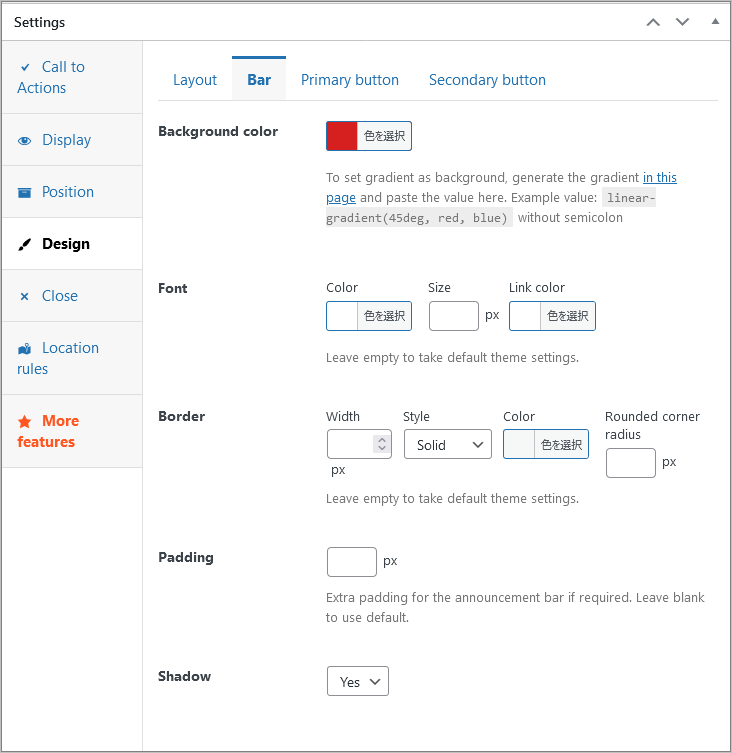Click the eye icon next to Display
Screen dimensions: 732x753
pyautogui.click(x=25, y=141)
